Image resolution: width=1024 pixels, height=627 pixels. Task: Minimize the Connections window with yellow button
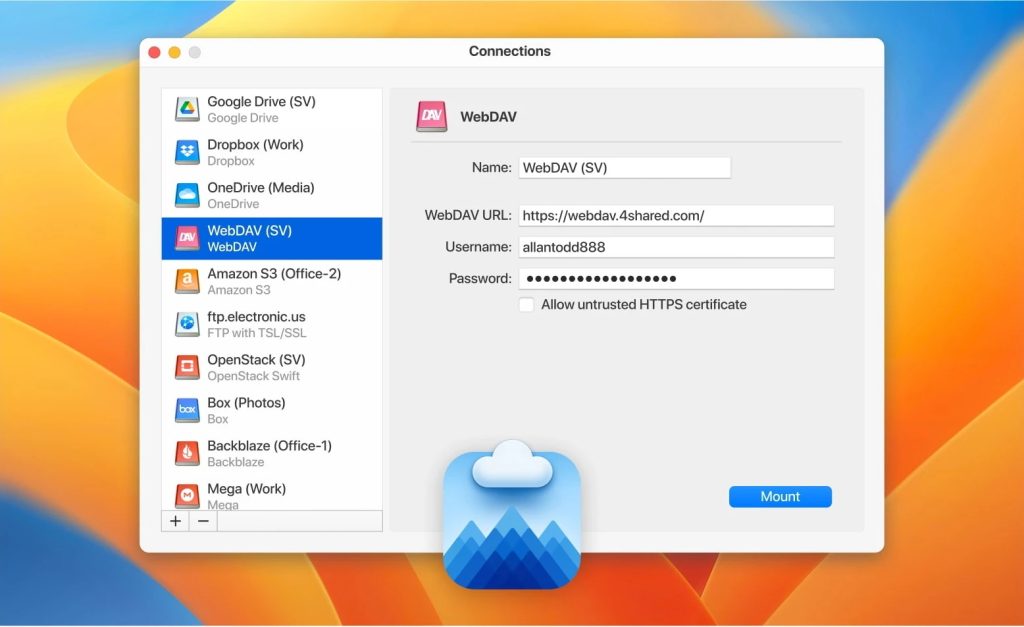click(x=174, y=52)
